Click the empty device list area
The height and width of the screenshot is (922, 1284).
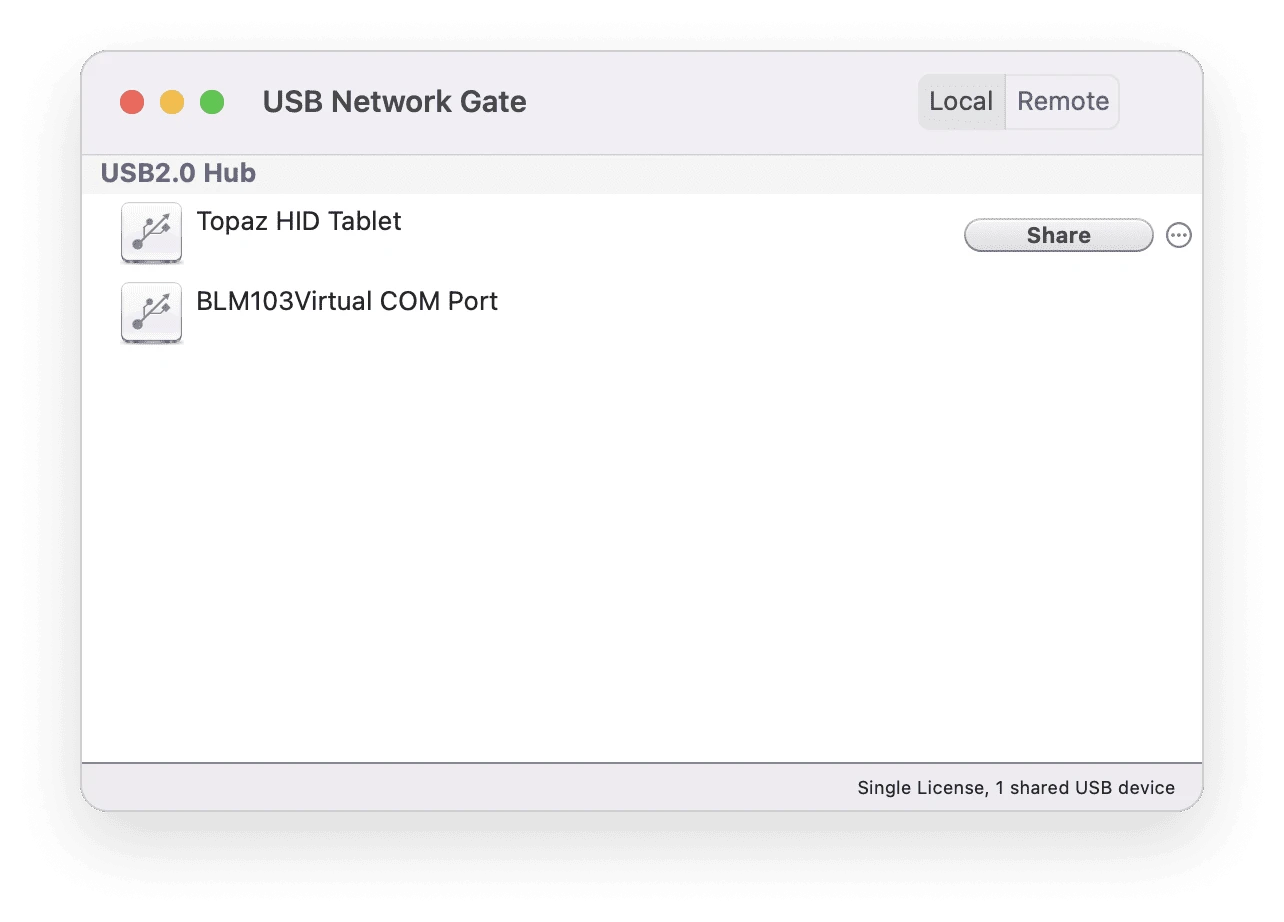pos(640,550)
